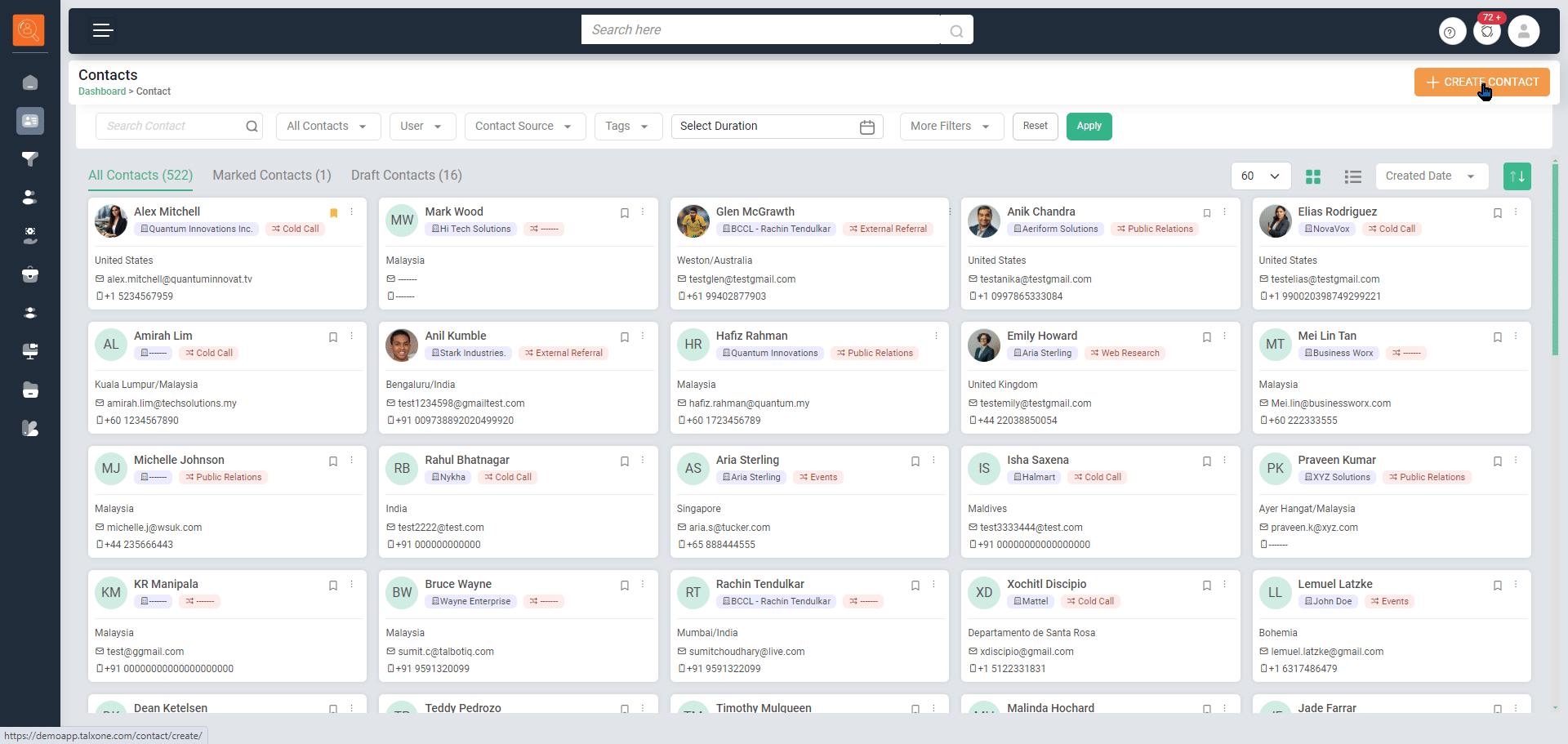Mark Elias Rodriguez contact with bookmark
Image resolution: width=1568 pixels, height=744 pixels.
1497,213
